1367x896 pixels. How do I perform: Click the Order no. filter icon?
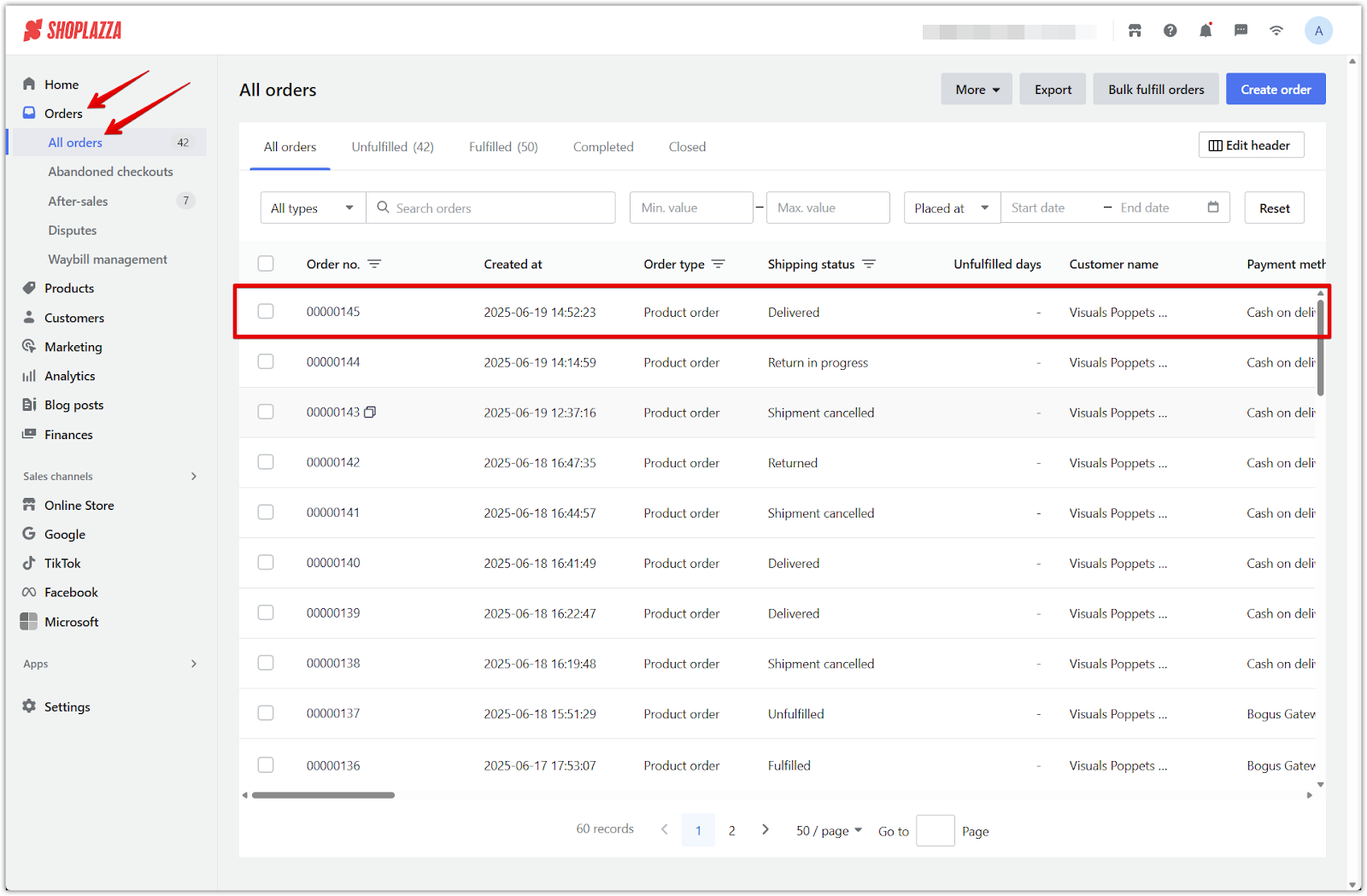pyautogui.click(x=374, y=264)
